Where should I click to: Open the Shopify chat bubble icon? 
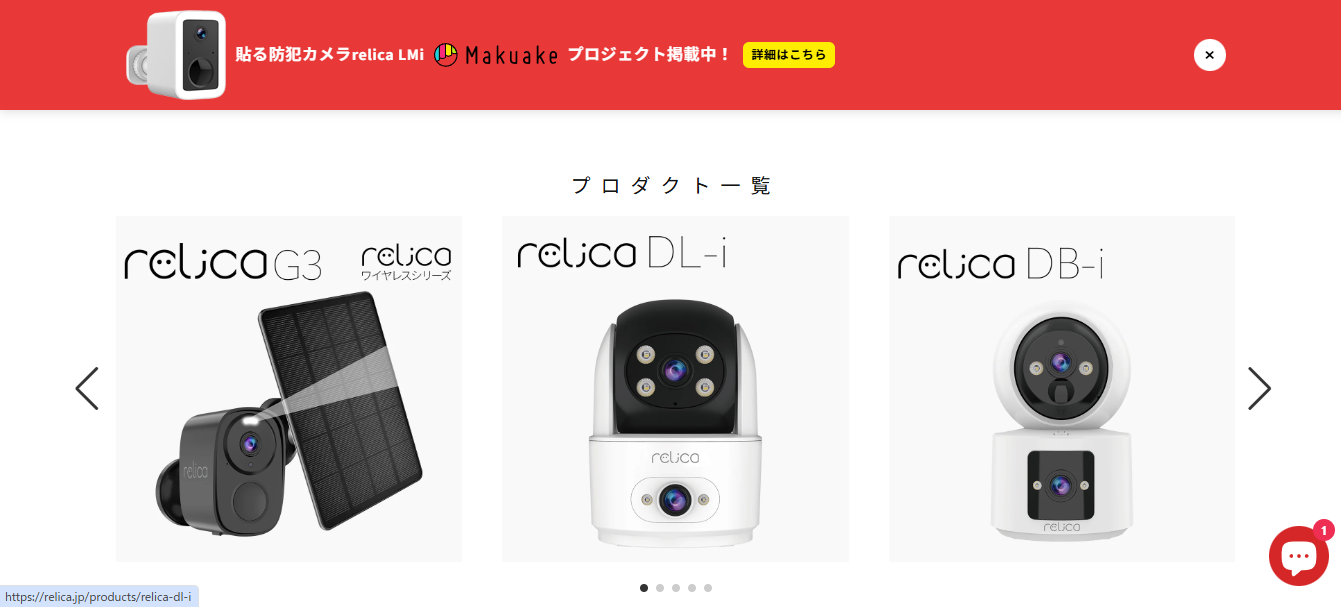[1298, 556]
